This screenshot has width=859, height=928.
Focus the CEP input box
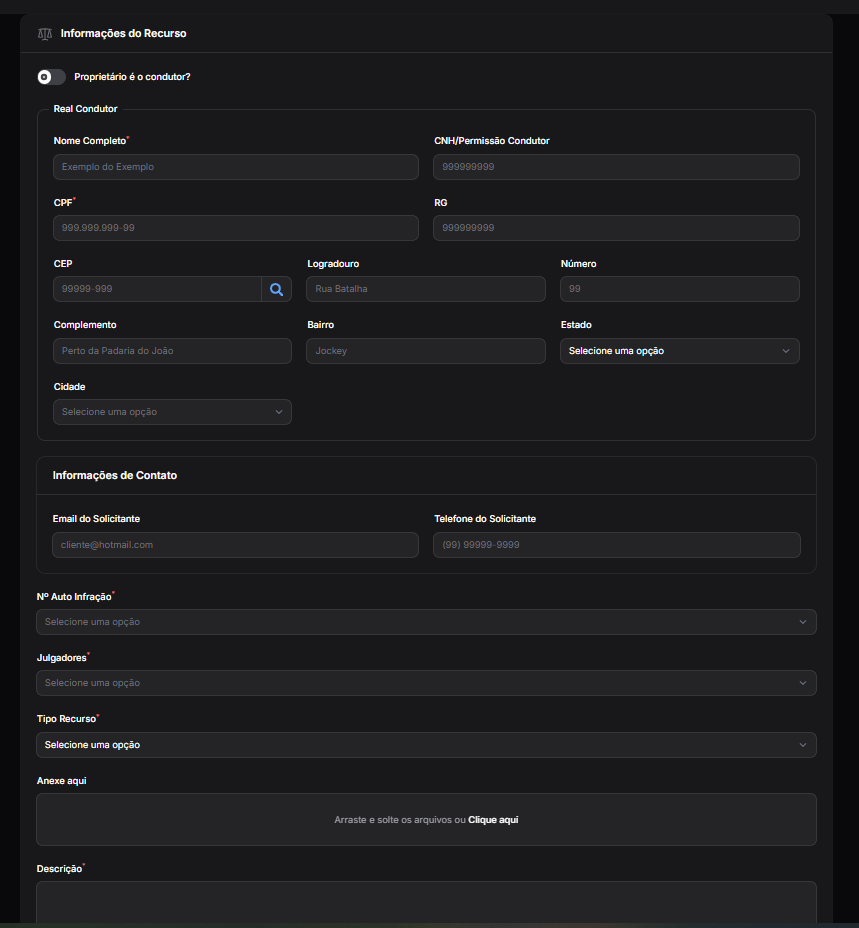click(157, 289)
